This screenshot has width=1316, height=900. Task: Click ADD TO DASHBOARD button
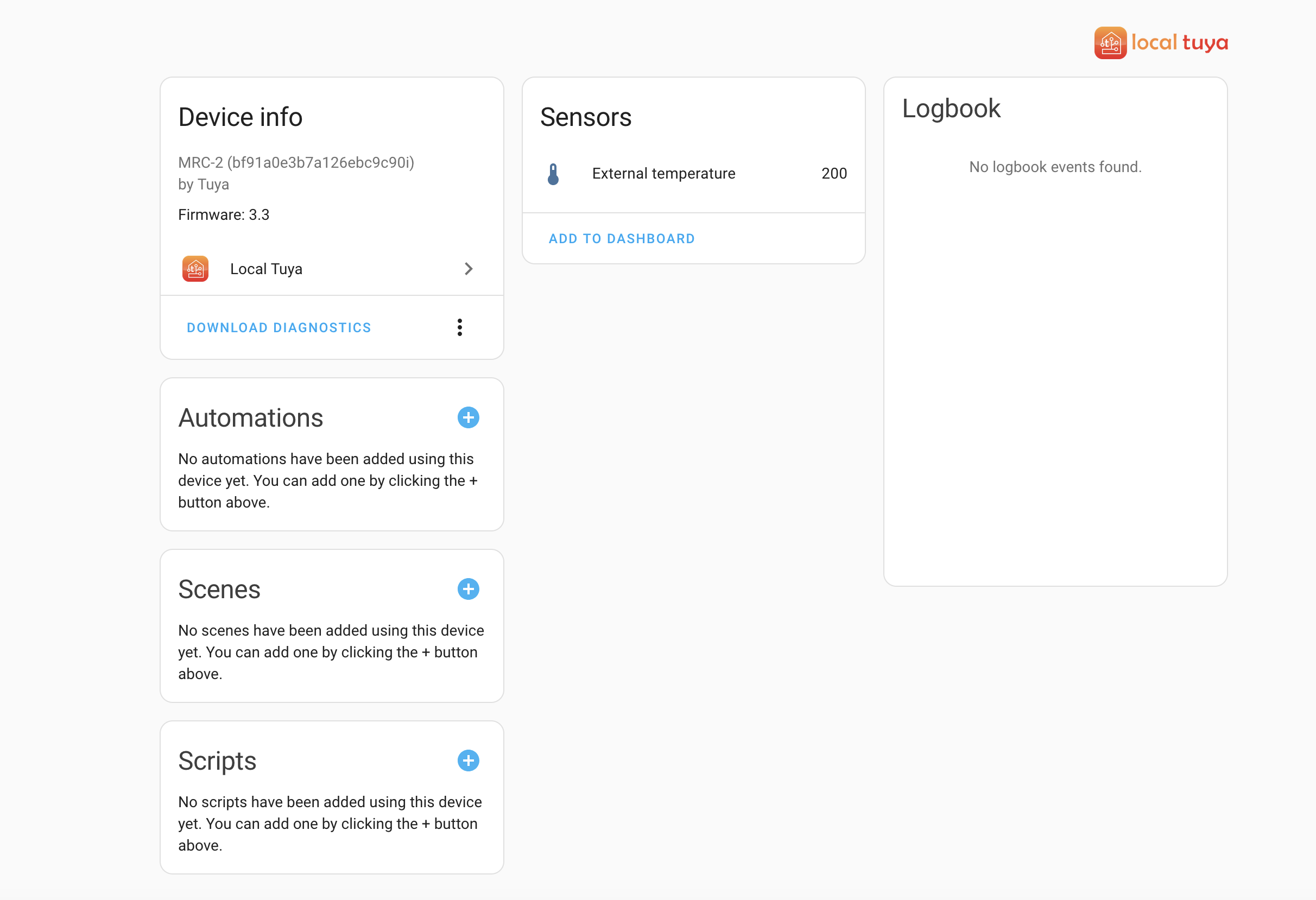click(621, 239)
